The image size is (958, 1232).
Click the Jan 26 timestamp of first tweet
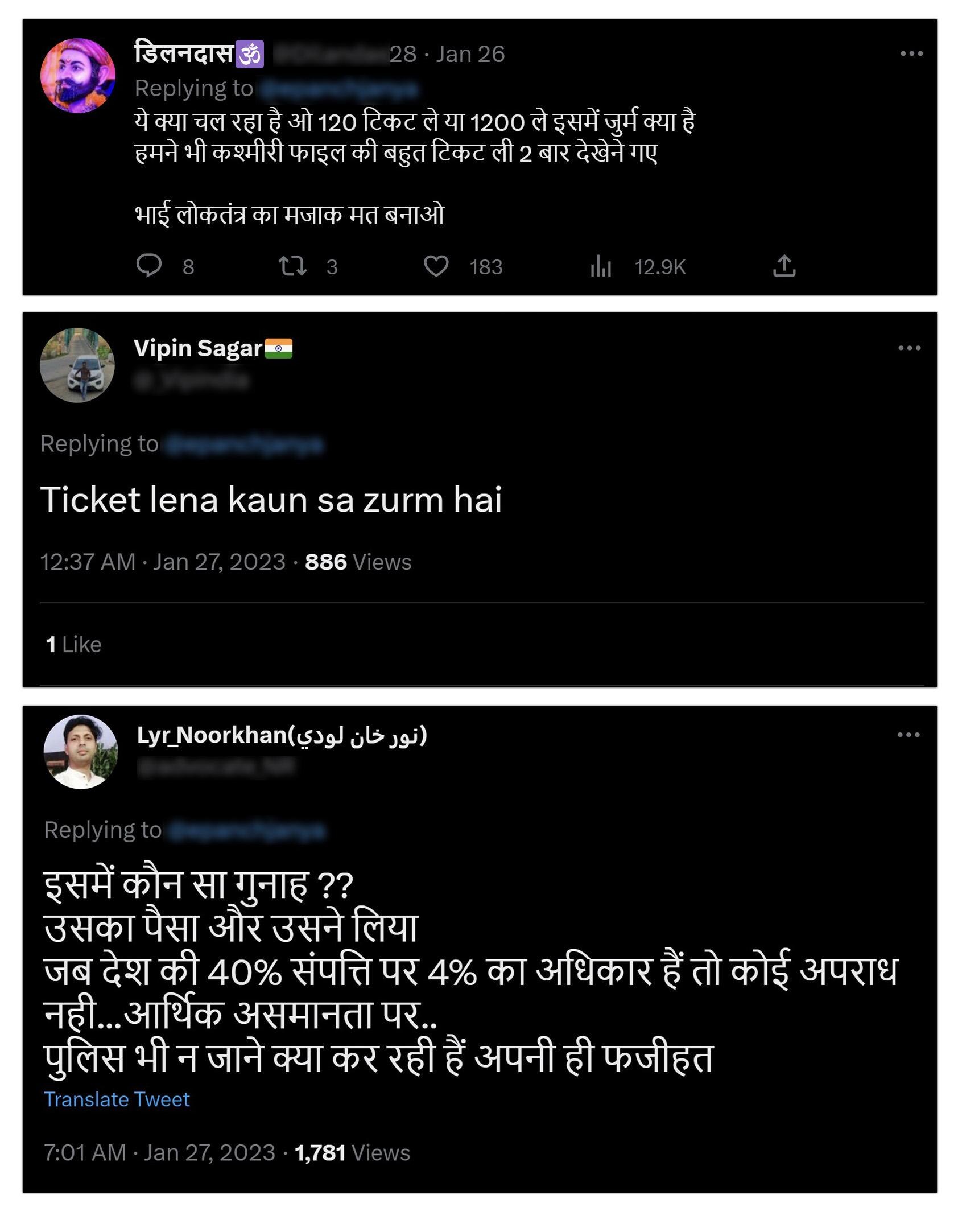pos(470,54)
